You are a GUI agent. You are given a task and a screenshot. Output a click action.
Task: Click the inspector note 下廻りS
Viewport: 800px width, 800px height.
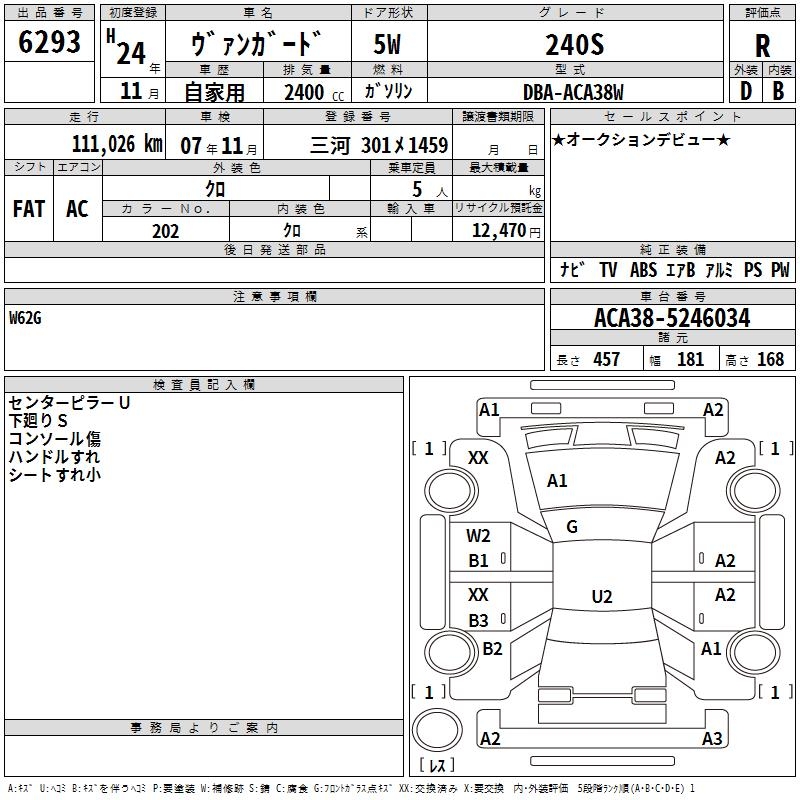click(x=38, y=421)
